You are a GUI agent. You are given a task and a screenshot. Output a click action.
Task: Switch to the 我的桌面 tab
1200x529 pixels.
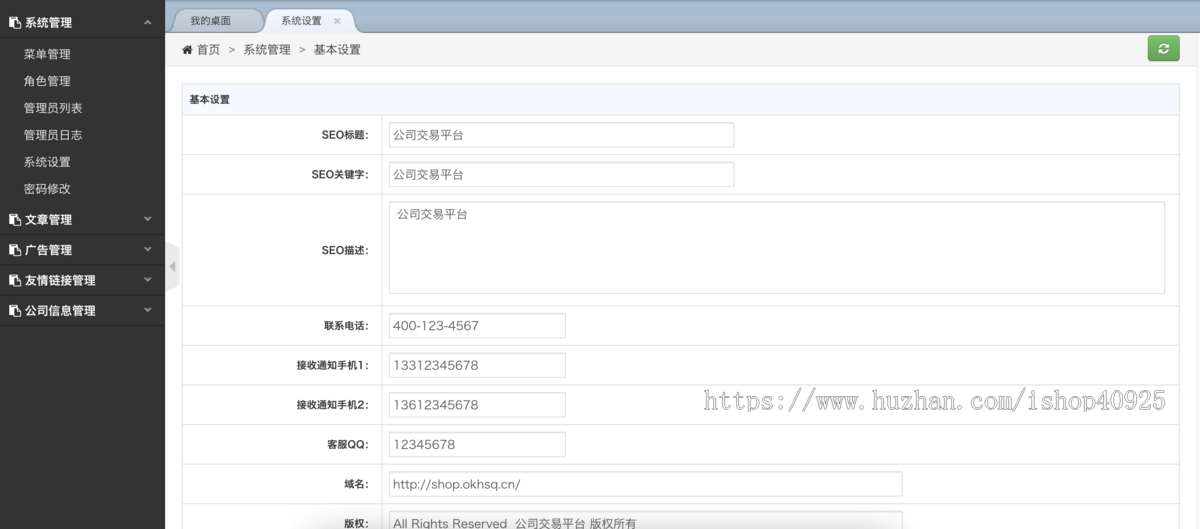(x=212, y=21)
